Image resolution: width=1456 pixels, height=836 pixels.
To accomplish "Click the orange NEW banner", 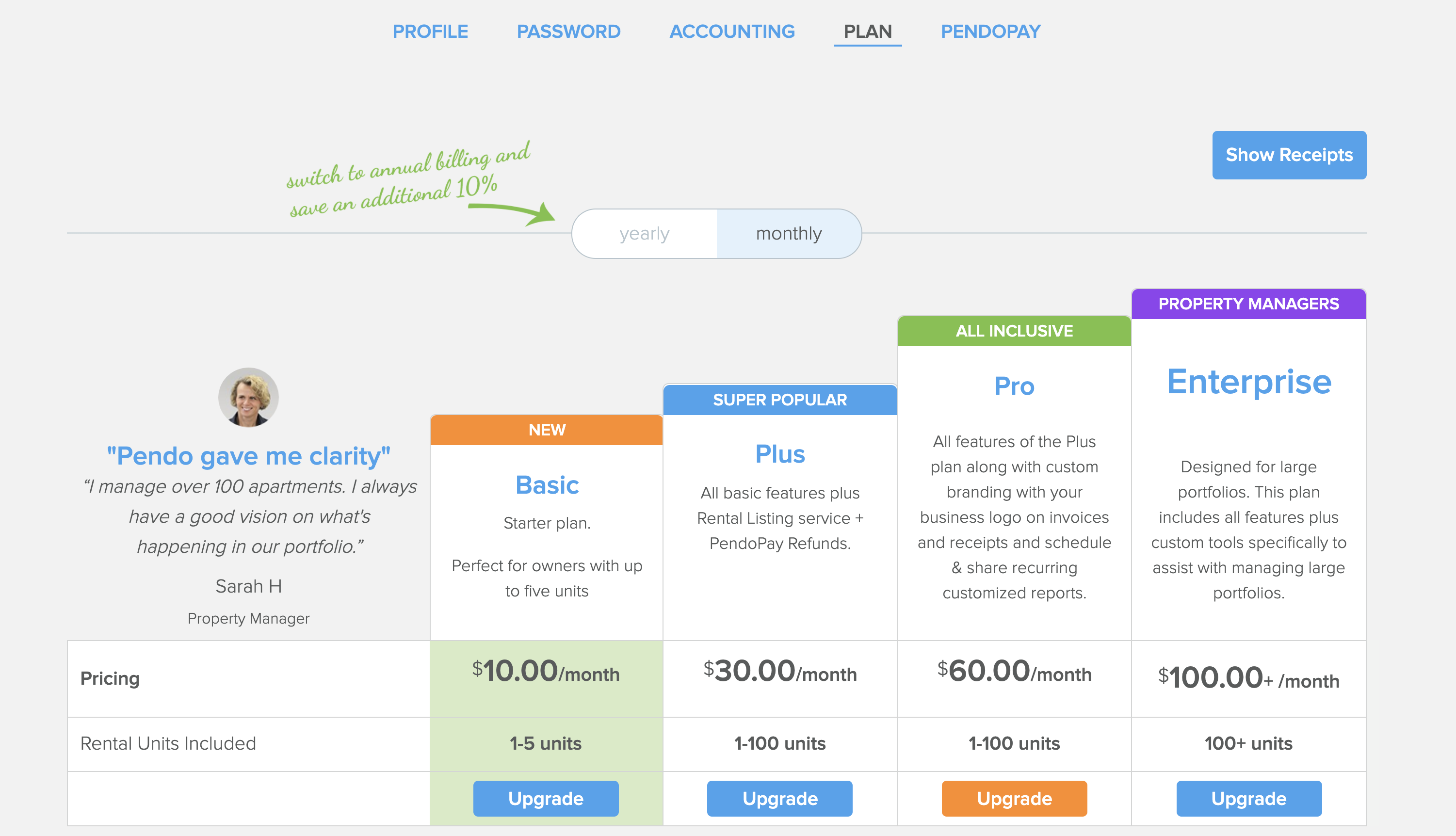I will [547, 430].
